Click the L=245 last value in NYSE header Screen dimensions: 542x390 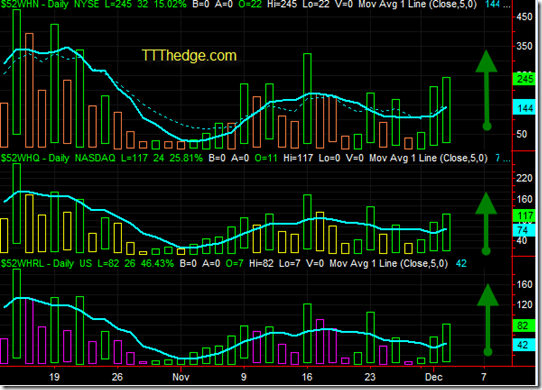coord(119,4)
